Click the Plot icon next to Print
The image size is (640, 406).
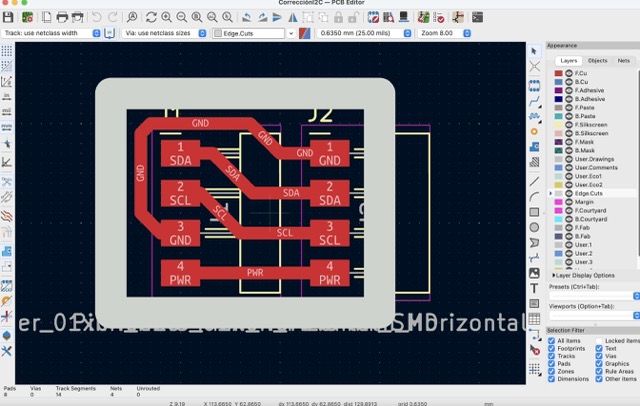click(77, 17)
